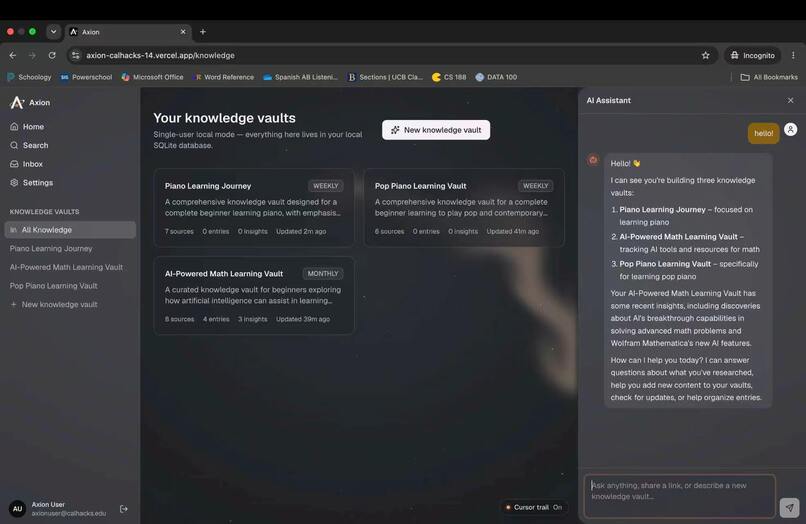Viewport: 806px width, 524px height.
Task: Click the New knowledge vault button
Action: 436,130
